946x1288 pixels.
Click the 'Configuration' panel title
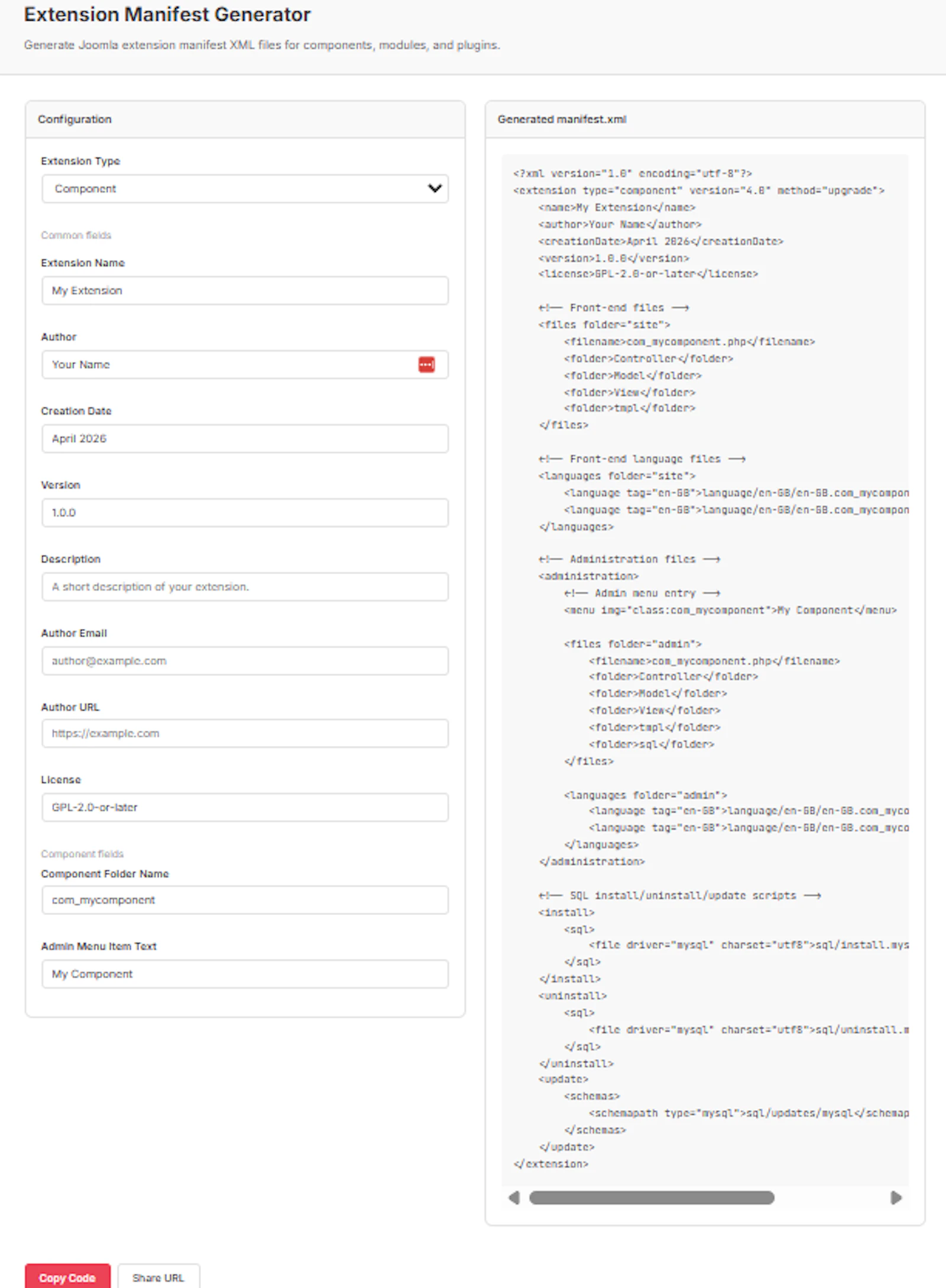pos(74,119)
